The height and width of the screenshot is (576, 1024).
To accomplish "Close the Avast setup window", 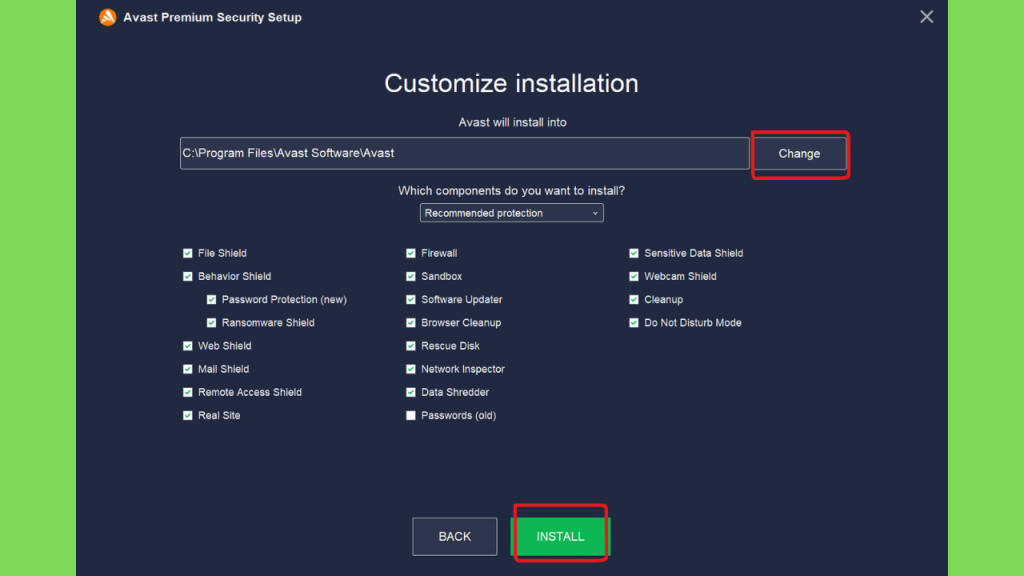I will (x=926, y=17).
